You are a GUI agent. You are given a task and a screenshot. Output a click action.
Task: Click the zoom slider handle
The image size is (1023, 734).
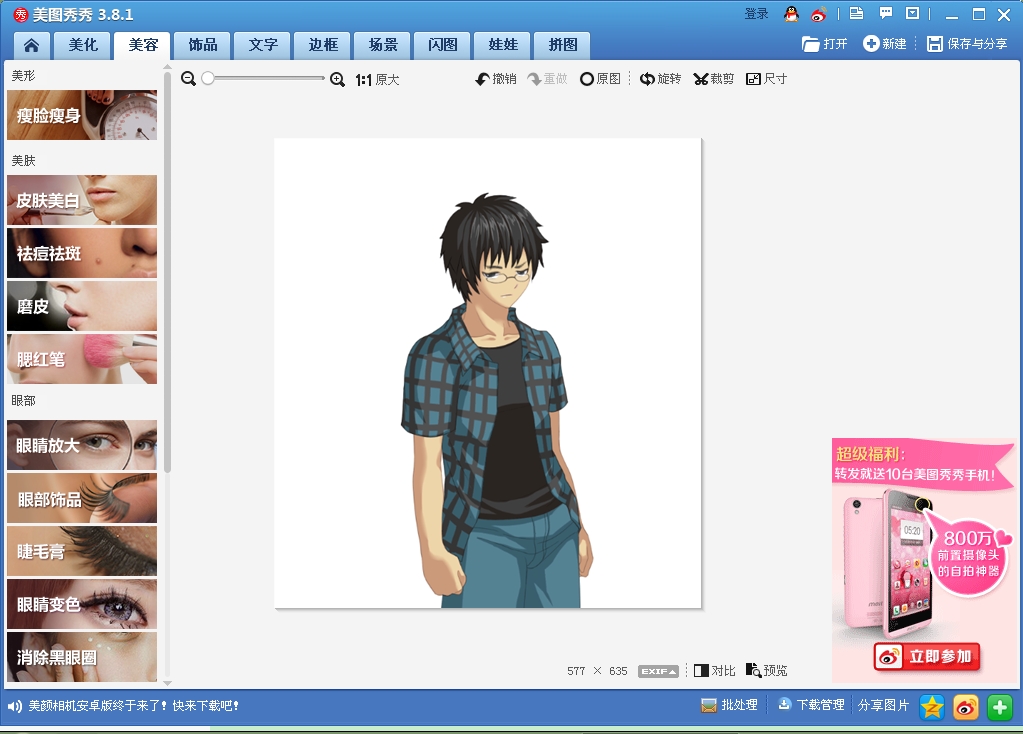point(208,78)
